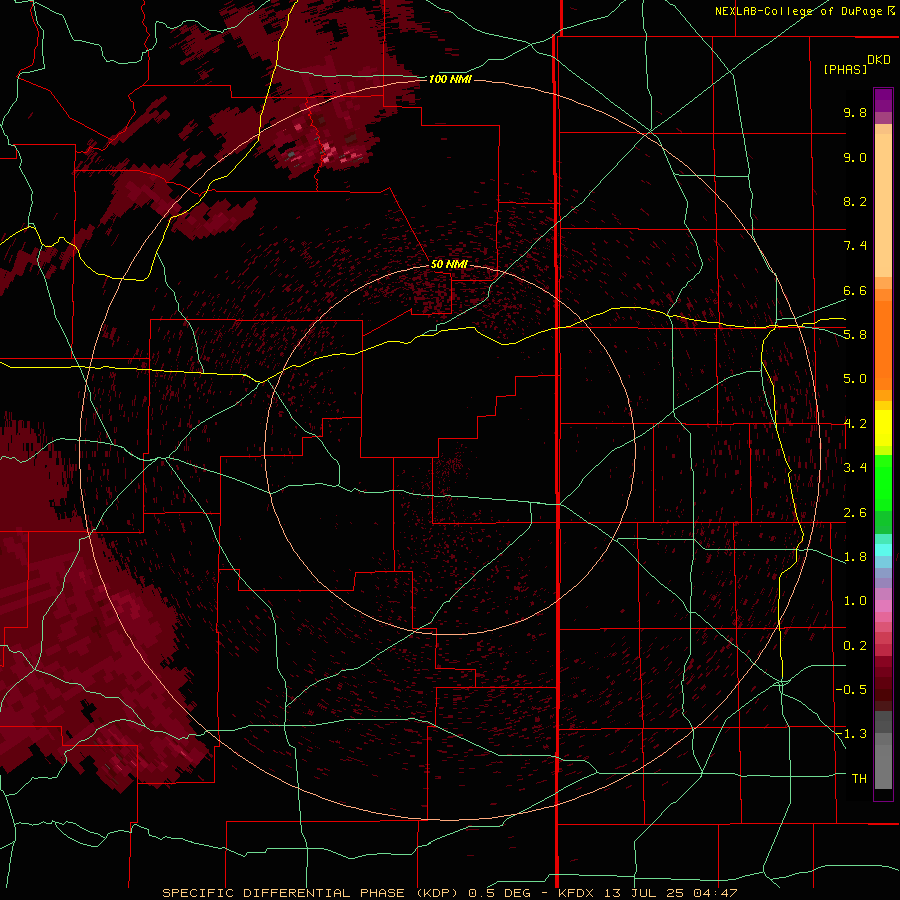Click the 5.0 scale value
This screenshot has width=900, height=900.
pyautogui.click(x=855, y=379)
